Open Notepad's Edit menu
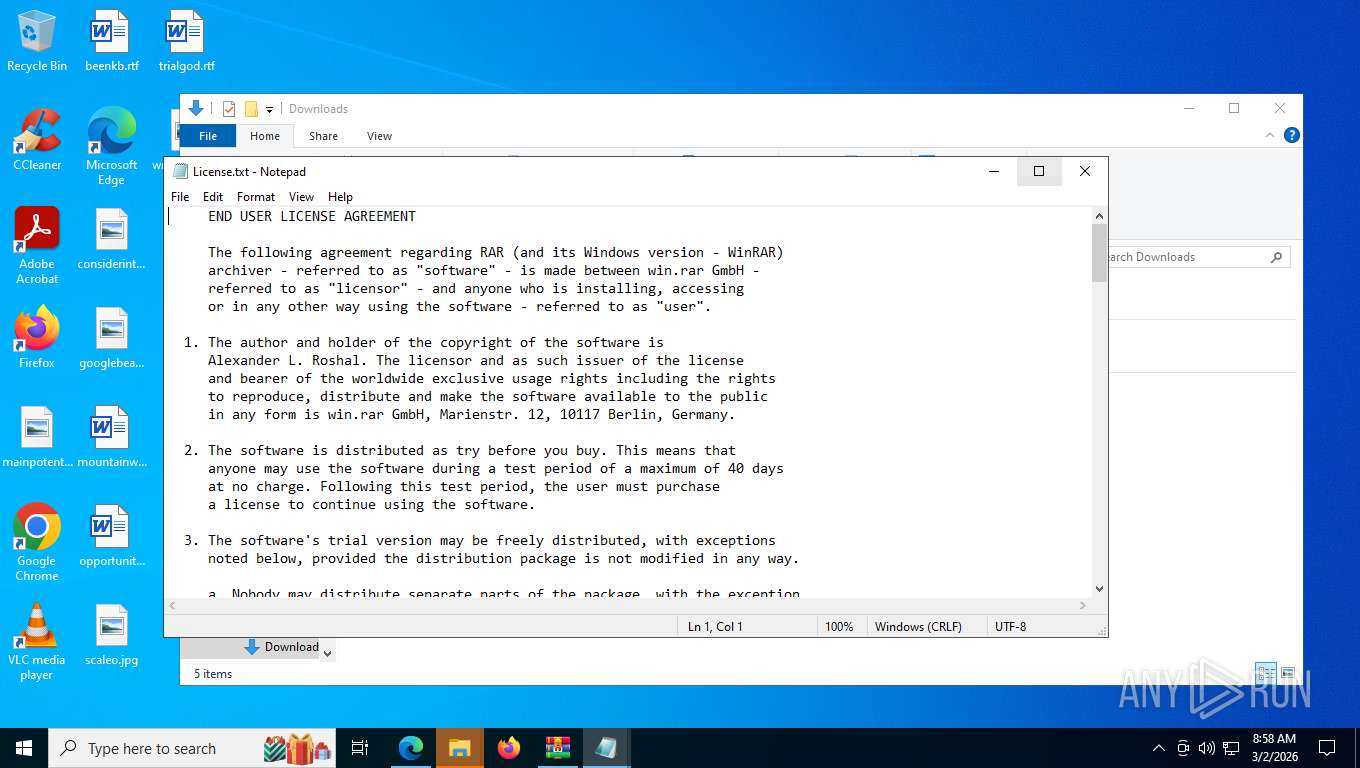The width and height of the screenshot is (1360, 768). point(213,197)
